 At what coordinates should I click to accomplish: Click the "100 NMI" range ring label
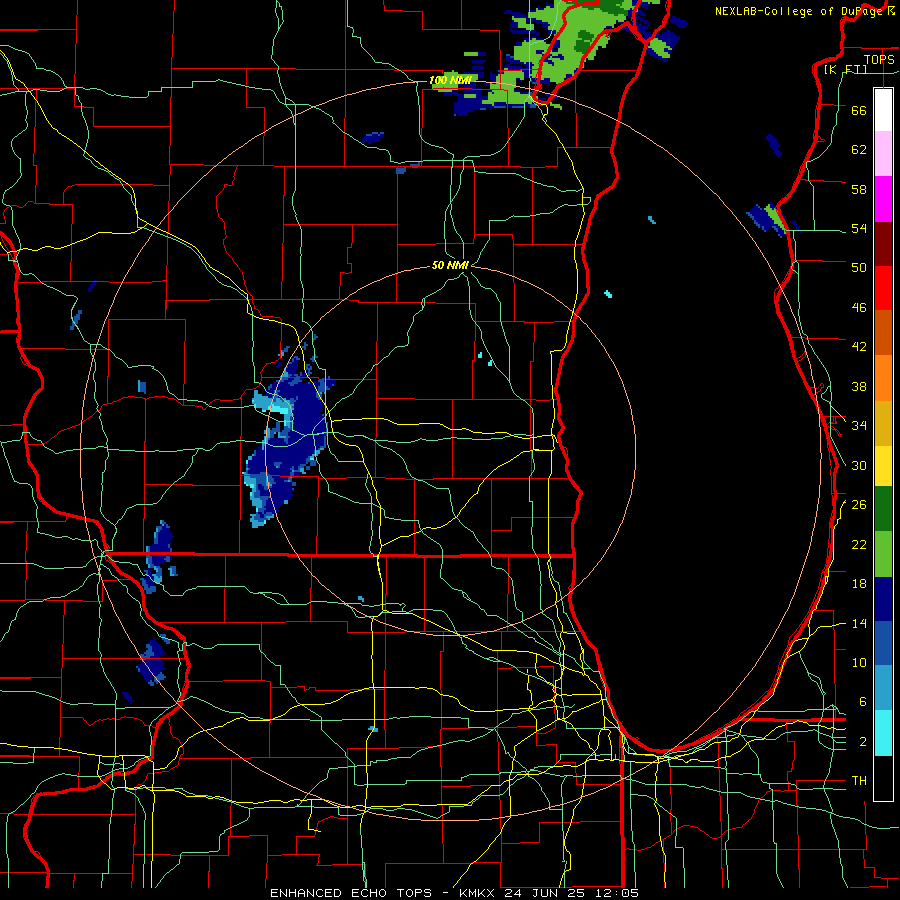[451, 80]
